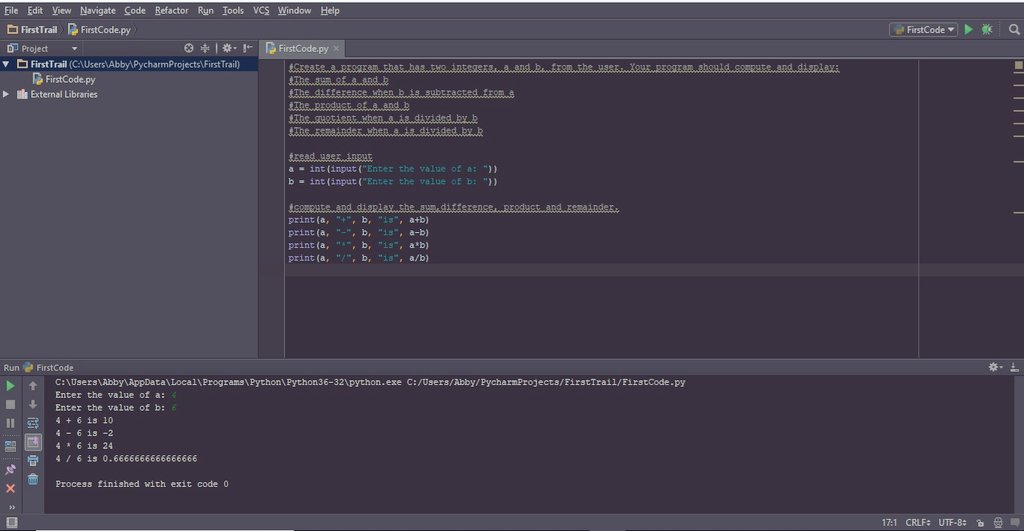The image size is (1024, 531).
Task: Clear console with trash icon
Action: [33, 479]
